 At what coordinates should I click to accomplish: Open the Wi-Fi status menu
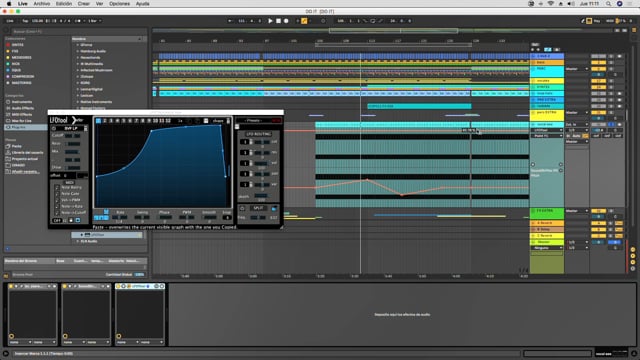click(550, 4)
